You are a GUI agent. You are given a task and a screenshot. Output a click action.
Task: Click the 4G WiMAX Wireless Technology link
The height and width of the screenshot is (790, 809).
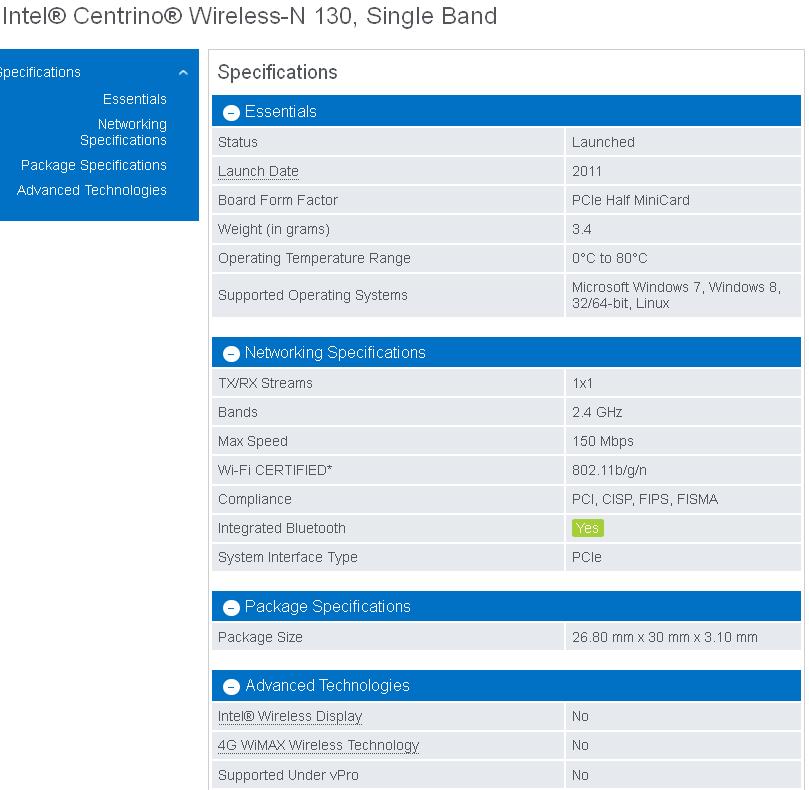(x=318, y=745)
